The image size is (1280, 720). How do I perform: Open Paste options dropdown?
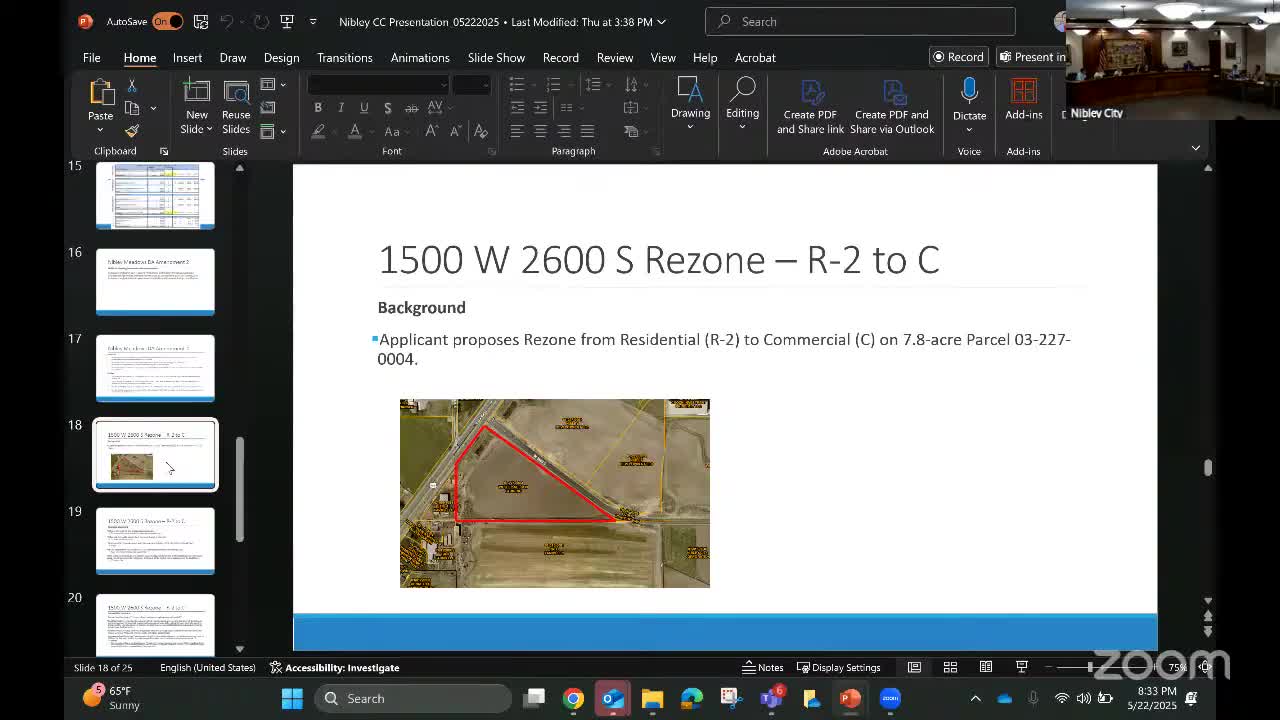coord(100,130)
